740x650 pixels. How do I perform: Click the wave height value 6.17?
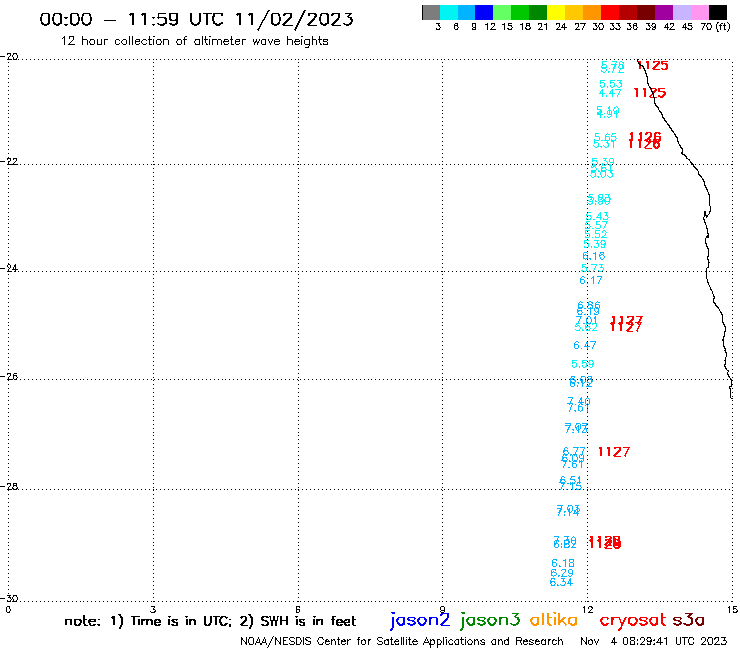click(591, 280)
